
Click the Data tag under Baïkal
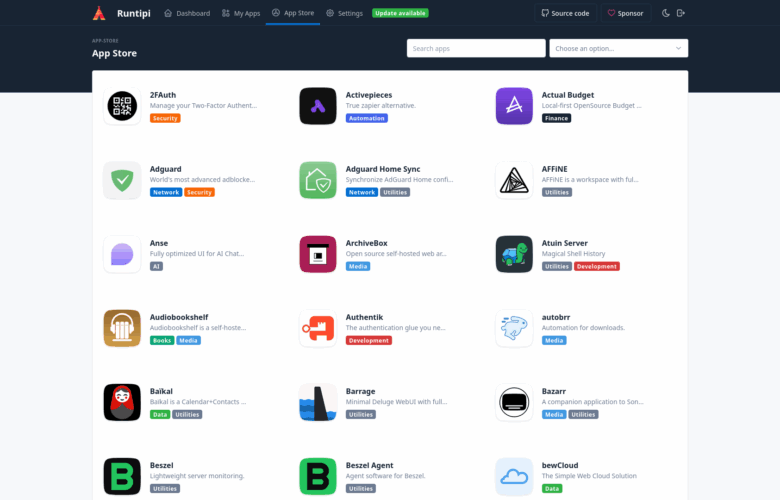160,415
